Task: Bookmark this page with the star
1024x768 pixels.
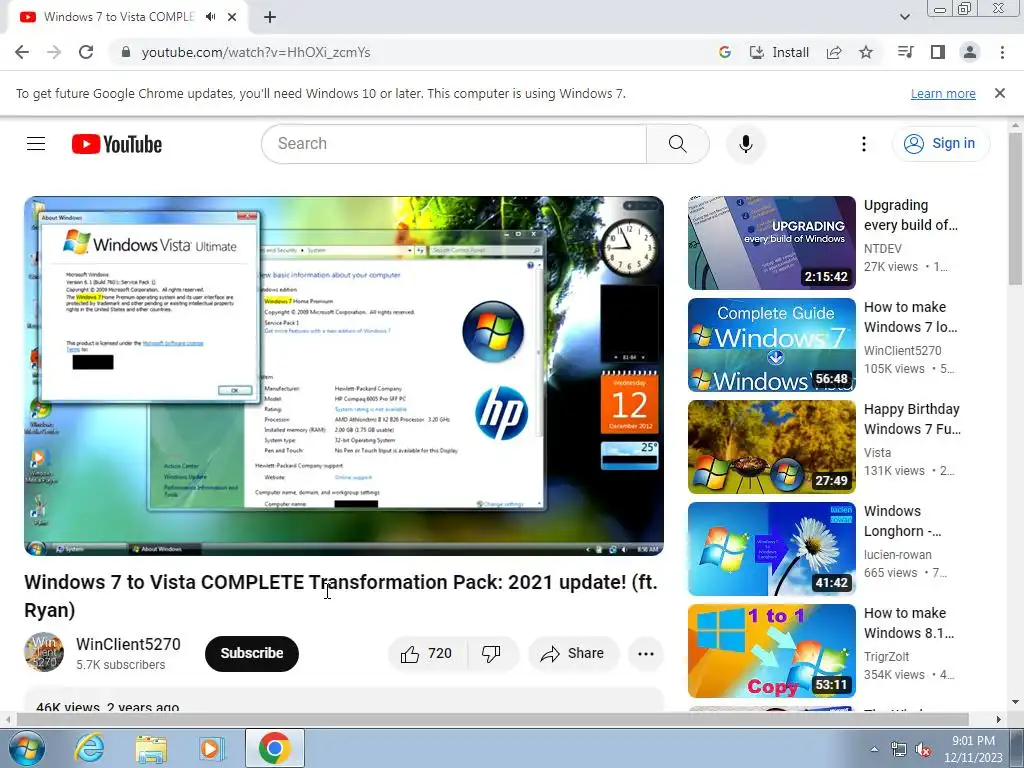Action: 866,52
